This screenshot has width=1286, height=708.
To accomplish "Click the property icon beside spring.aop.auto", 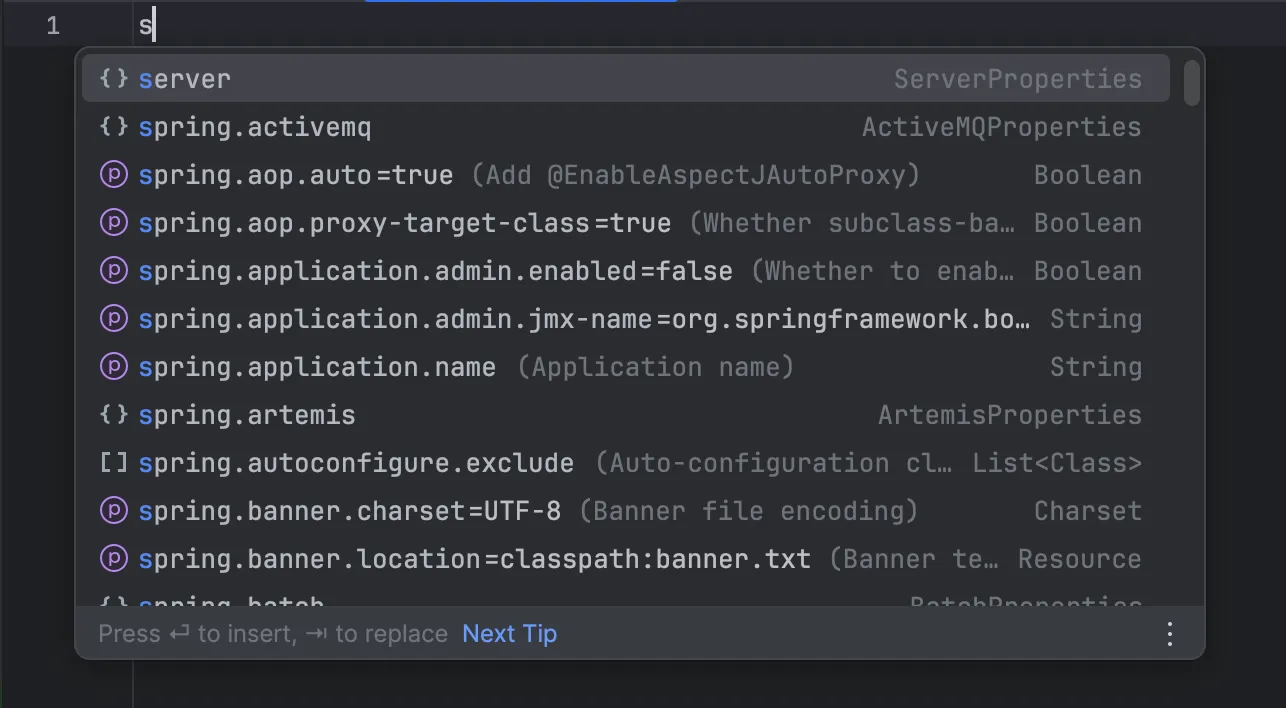I will tap(114, 174).
